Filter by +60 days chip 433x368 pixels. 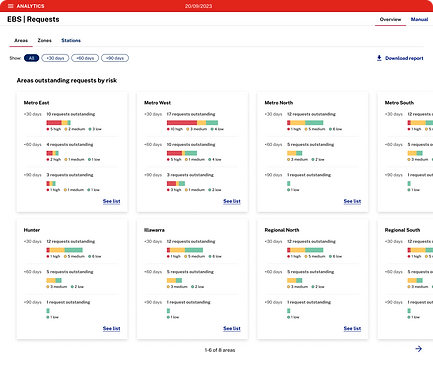coord(85,58)
